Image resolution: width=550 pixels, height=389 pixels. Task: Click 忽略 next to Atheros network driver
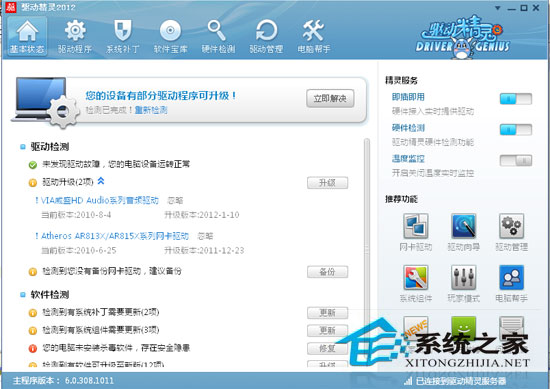click(x=205, y=236)
